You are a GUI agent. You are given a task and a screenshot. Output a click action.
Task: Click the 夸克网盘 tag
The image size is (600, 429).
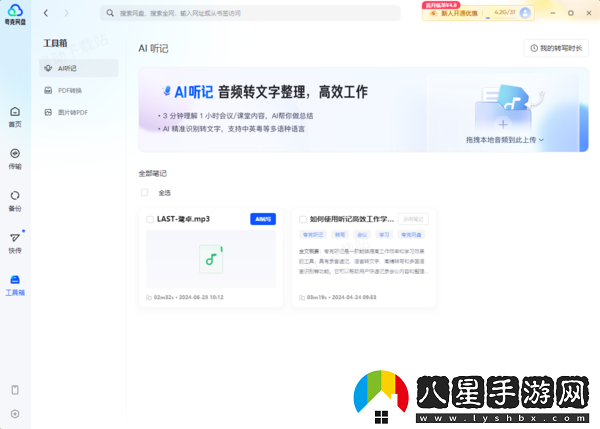pyautogui.click(x=411, y=235)
